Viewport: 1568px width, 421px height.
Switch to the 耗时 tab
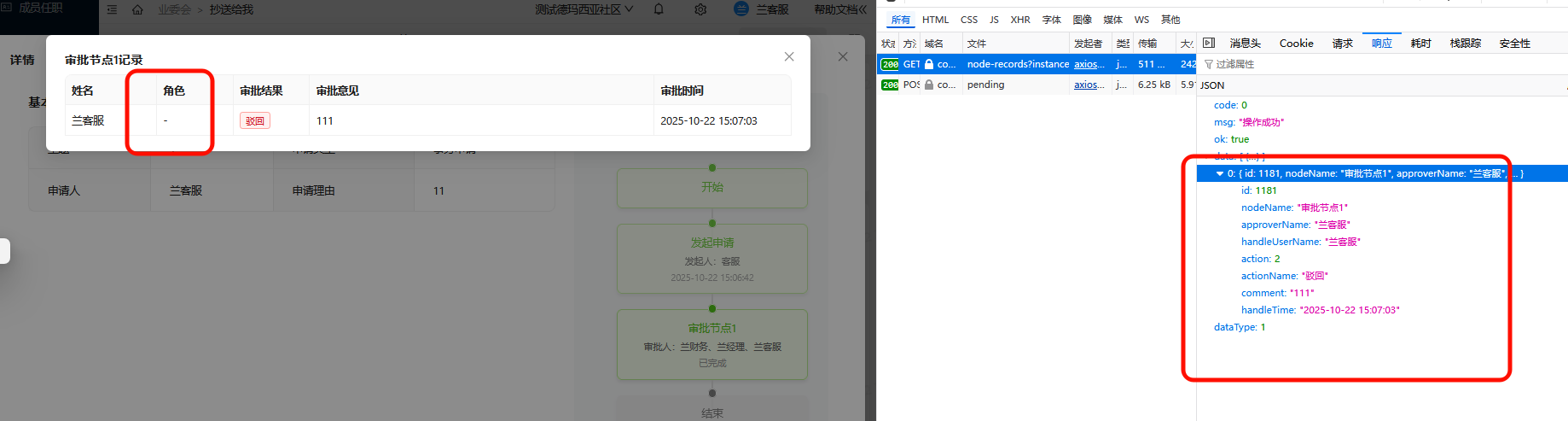coord(1421,44)
